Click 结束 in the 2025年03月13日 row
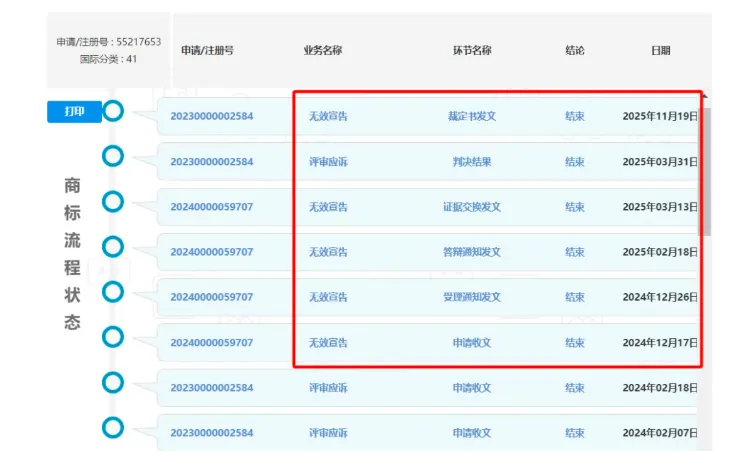The width and height of the screenshot is (754, 471). [575, 207]
